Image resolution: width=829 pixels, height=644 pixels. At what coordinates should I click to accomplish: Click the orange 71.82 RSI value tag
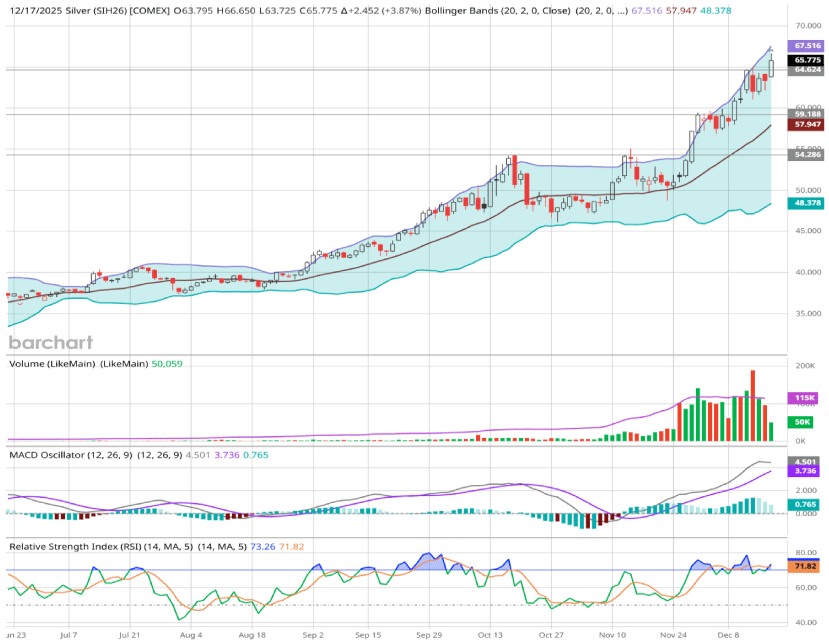(x=807, y=566)
